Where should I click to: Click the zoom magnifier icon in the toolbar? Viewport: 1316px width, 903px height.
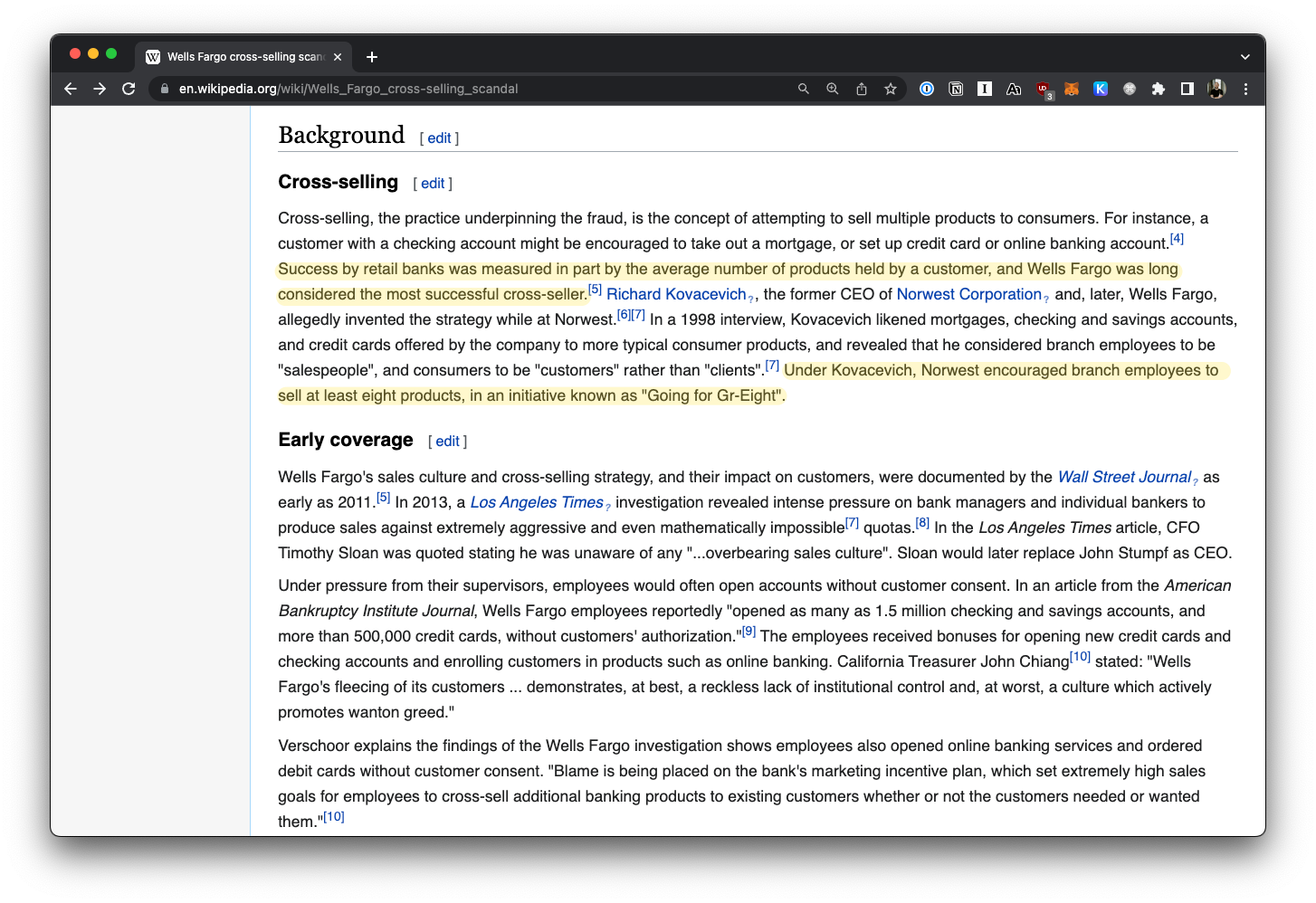(832, 89)
